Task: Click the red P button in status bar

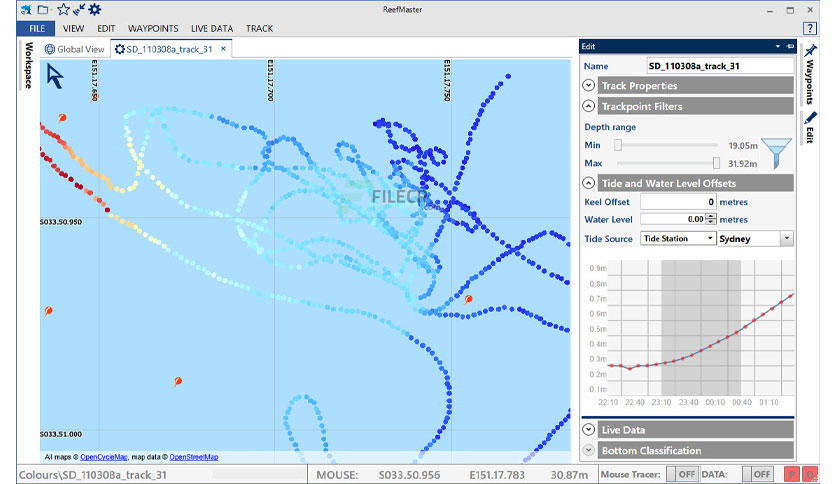Action: 792,474
